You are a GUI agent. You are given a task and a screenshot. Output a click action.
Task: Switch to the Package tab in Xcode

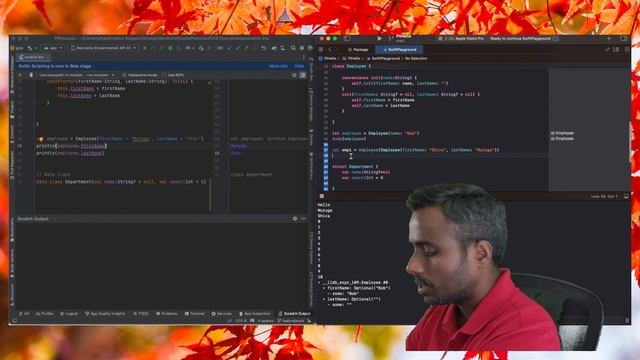358,50
